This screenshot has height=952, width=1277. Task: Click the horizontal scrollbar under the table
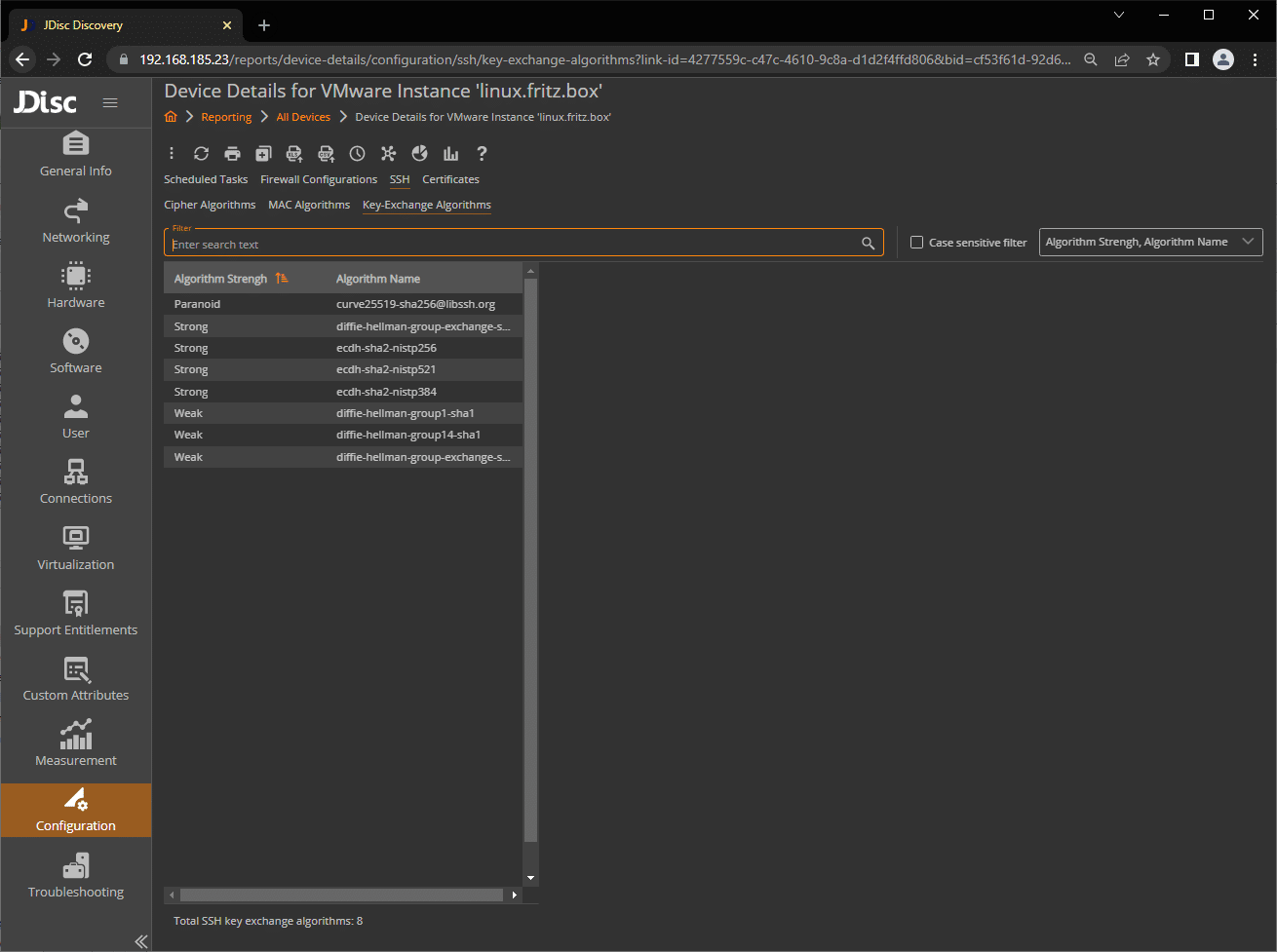(x=341, y=895)
